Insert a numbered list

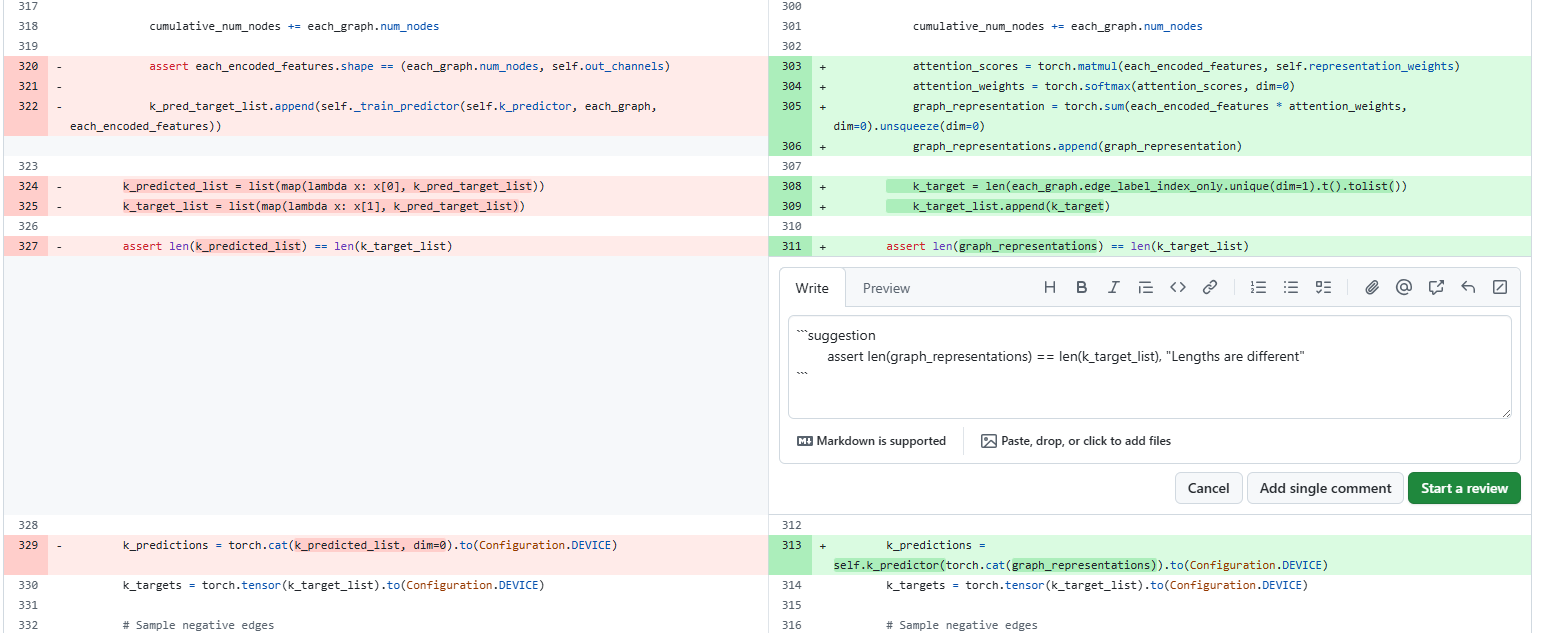point(1259,287)
